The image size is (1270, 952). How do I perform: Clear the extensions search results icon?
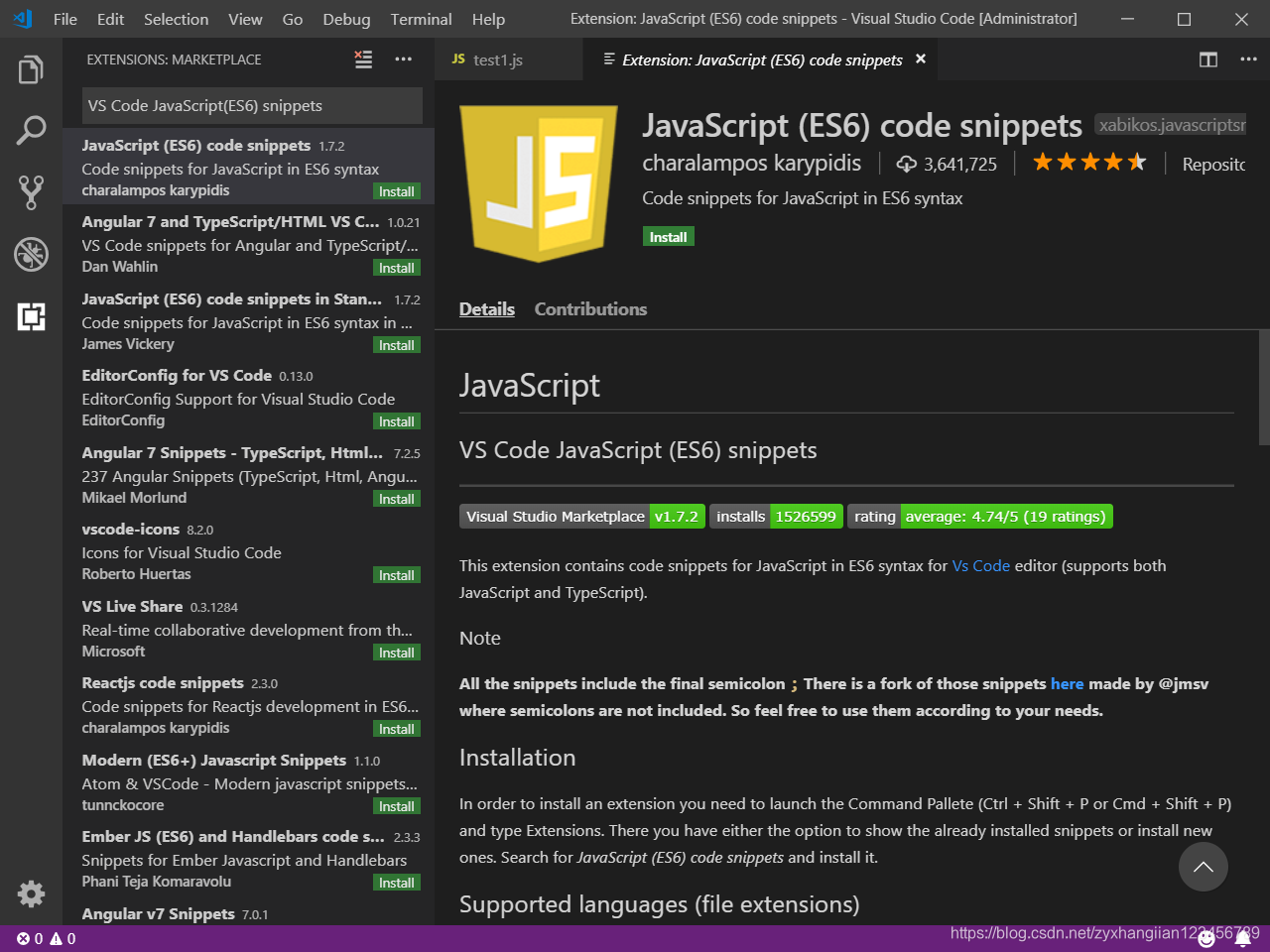pyautogui.click(x=363, y=59)
